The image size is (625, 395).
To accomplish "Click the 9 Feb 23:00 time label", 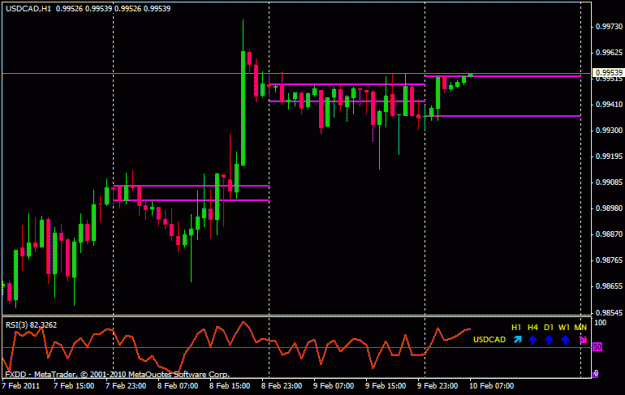I will point(438,386).
